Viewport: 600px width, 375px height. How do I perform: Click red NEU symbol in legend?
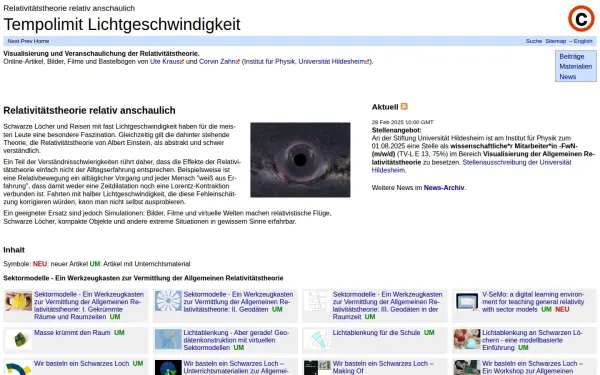click(x=39, y=264)
